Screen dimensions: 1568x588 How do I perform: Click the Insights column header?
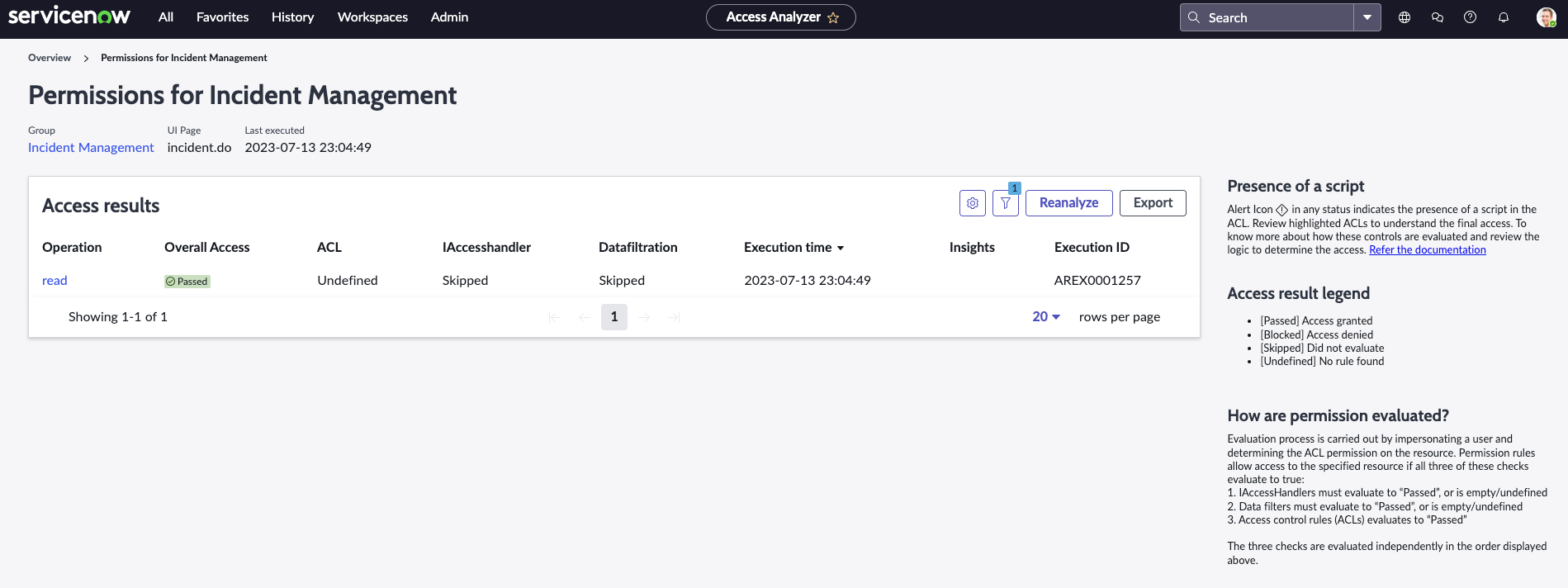click(x=972, y=247)
